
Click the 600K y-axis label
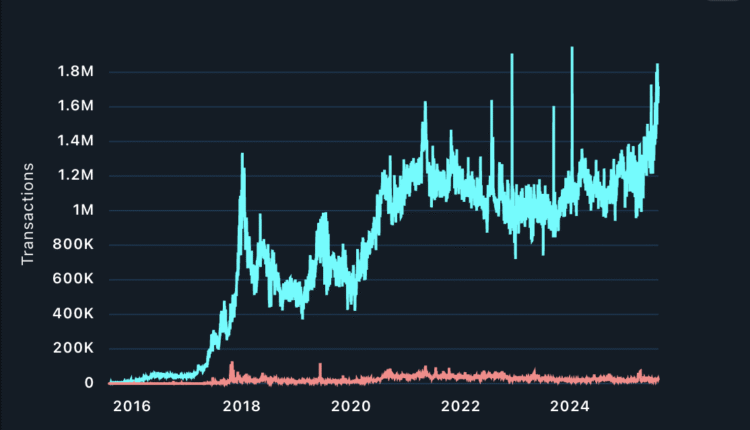point(73,280)
